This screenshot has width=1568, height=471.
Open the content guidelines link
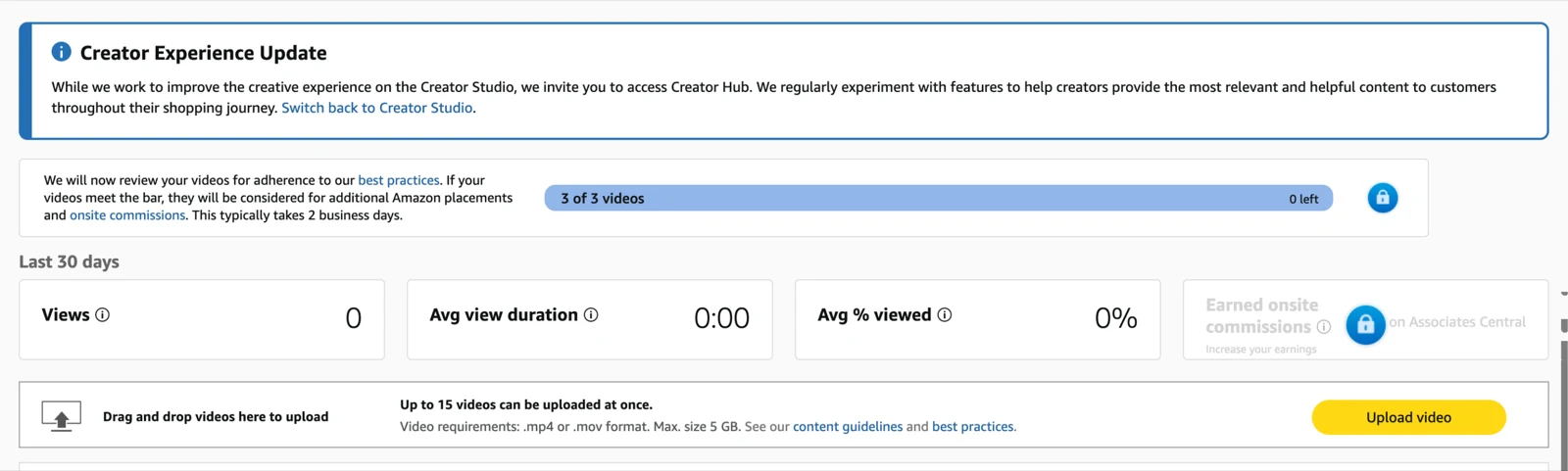click(848, 427)
